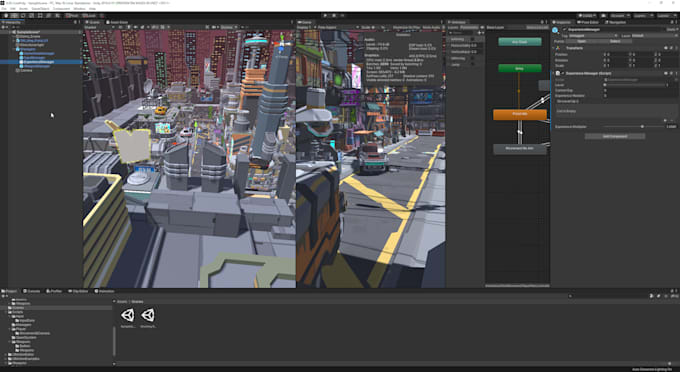
Task: Click the Experience Manager script icon
Action: click(558, 73)
